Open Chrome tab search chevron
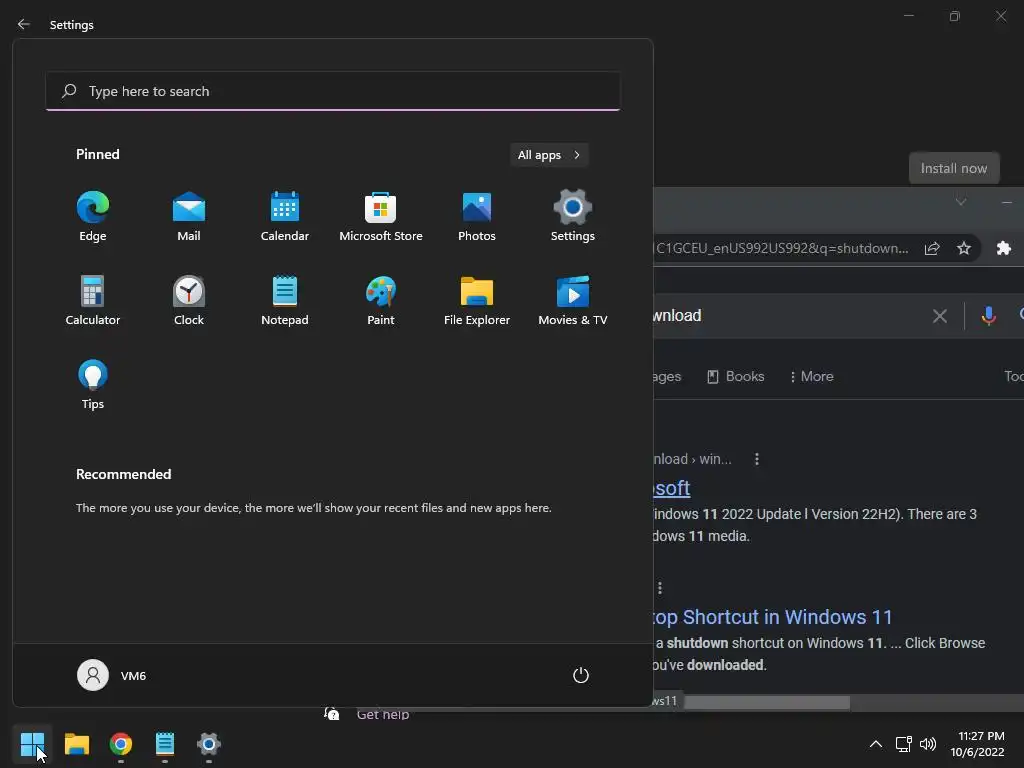The height and width of the screenshot is (768, 1024). [x=961, y=202]
